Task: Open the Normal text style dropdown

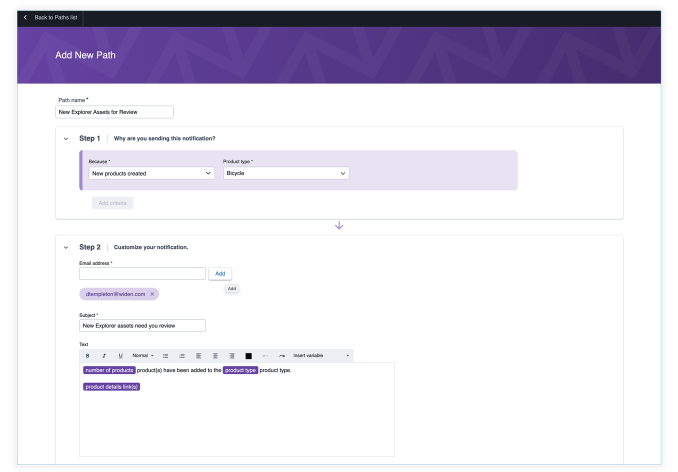Action: 143,355
